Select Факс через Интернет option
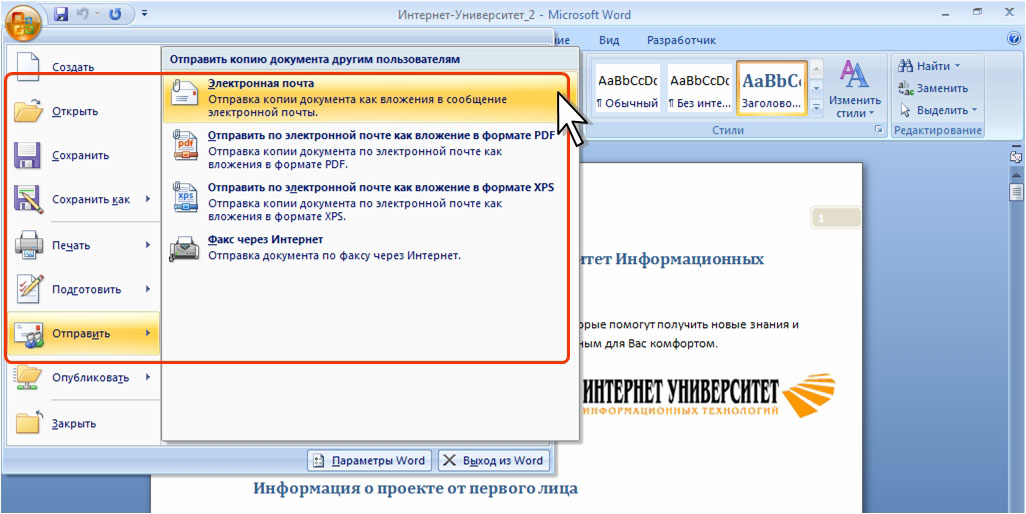This screenshot has height=514, width=1026. [265, 240]
